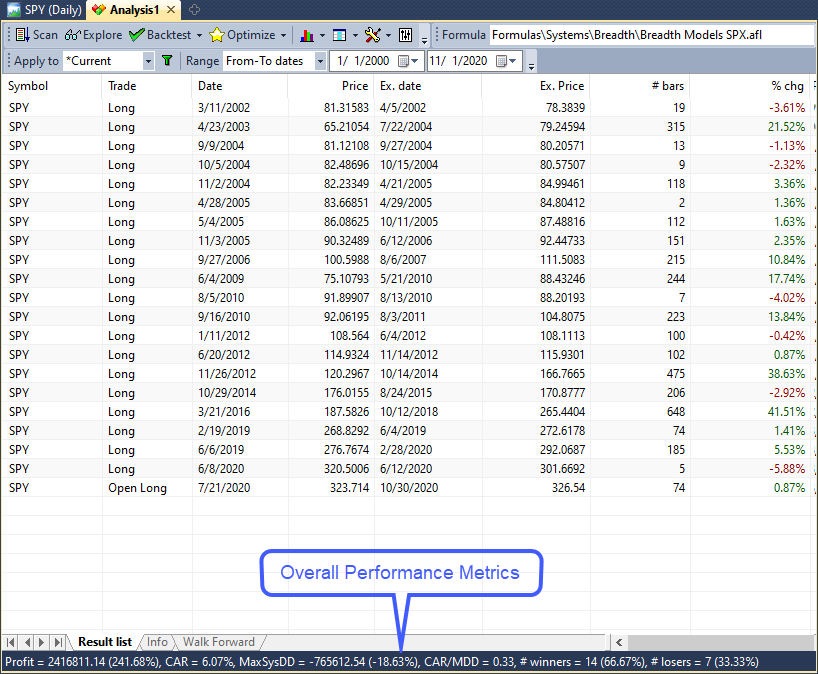Click the next sheet tab arrow
Viewport: 818px width, 674px height.
point(42,642)
